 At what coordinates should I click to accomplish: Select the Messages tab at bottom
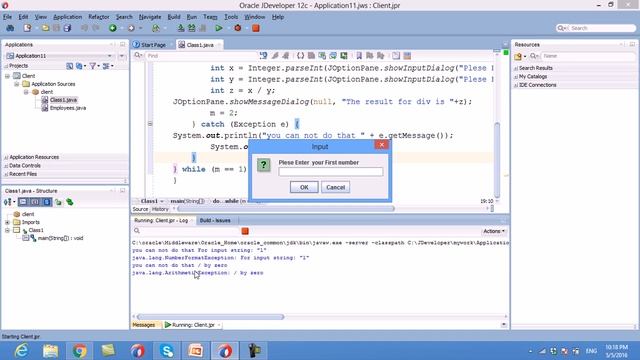coord(144,325)
